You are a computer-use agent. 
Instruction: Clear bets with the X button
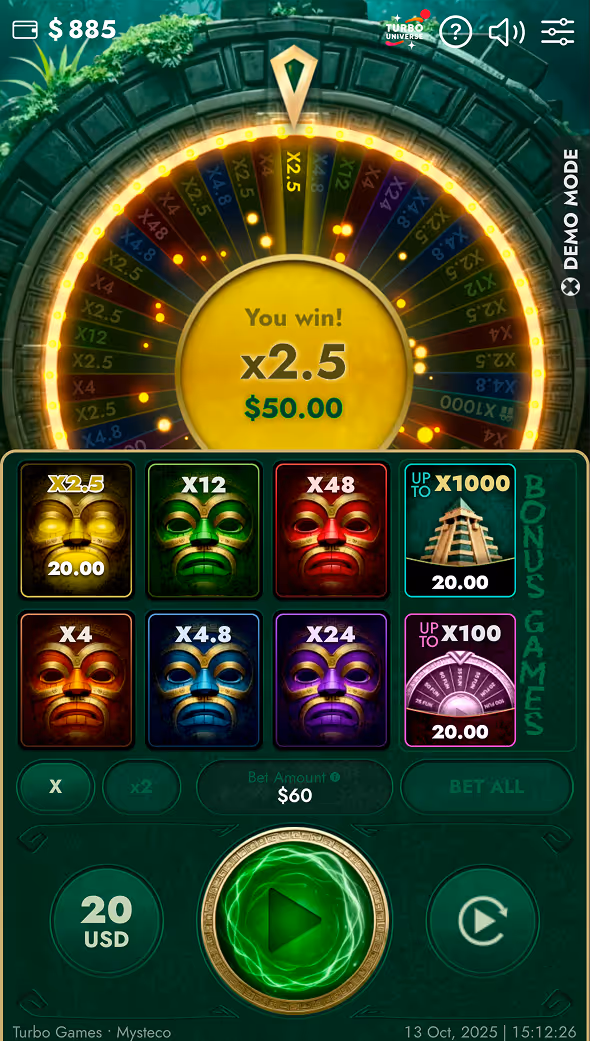pyautogui.click(x=56, y=787)
